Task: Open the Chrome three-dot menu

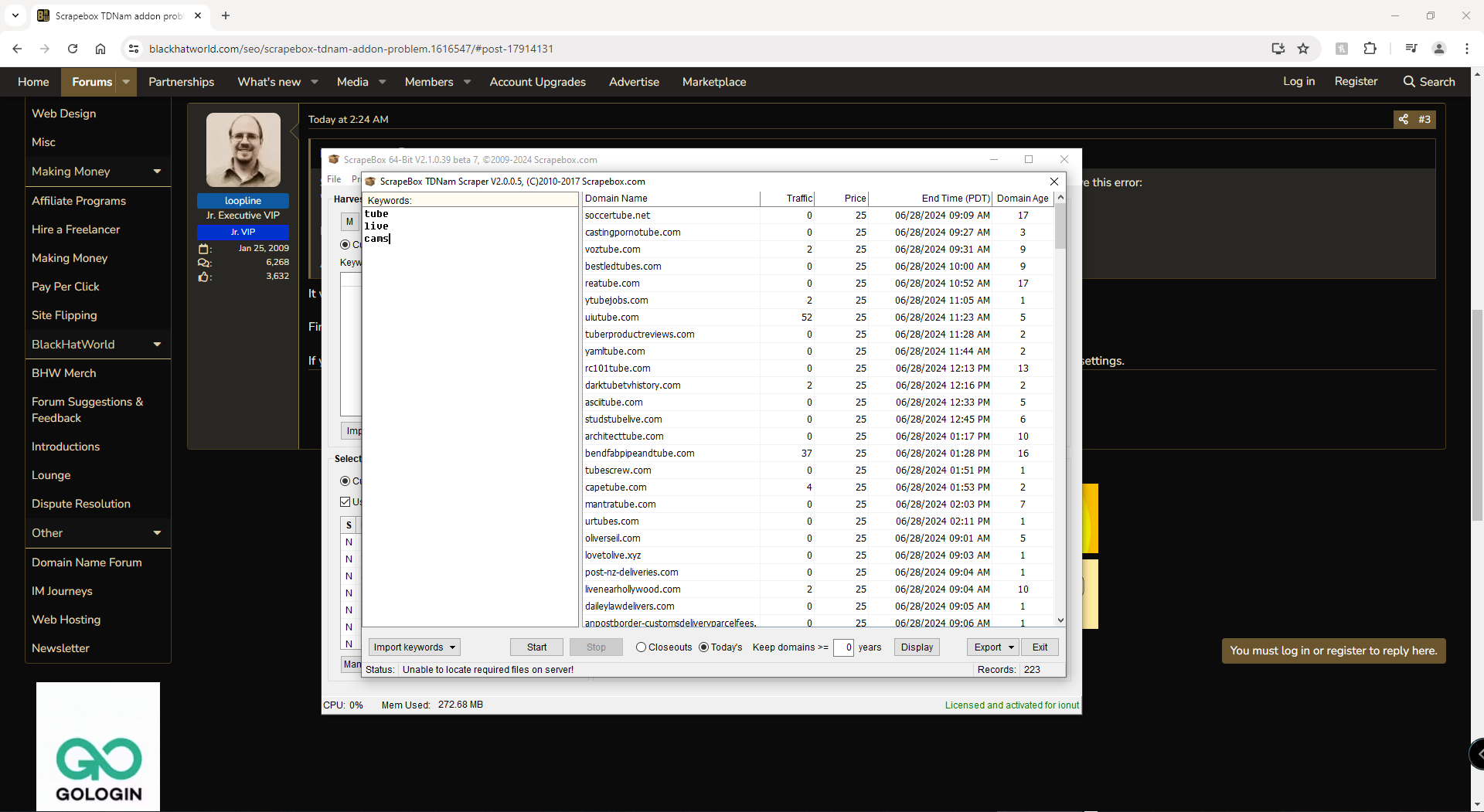Action: click(x=1467, y=49)
